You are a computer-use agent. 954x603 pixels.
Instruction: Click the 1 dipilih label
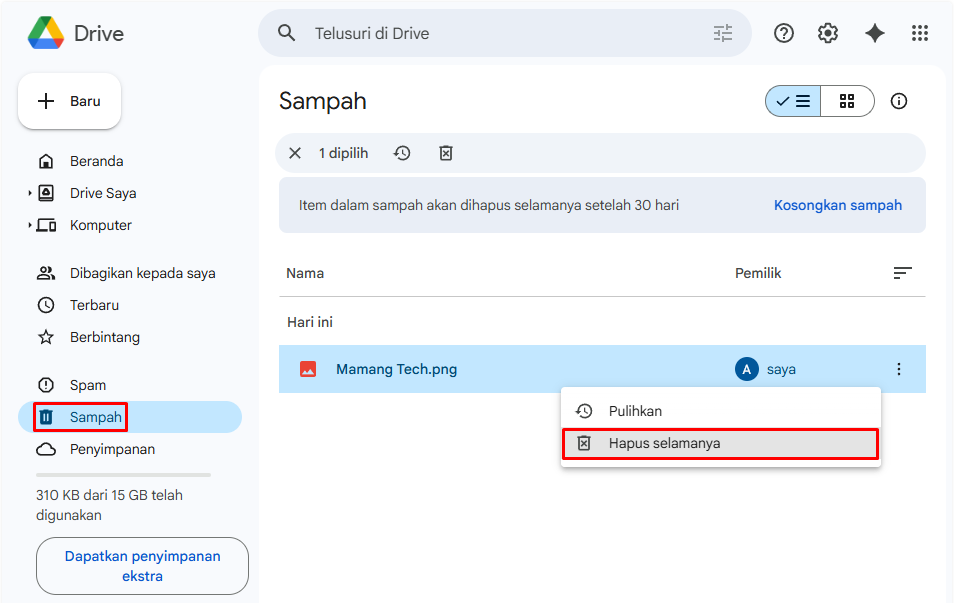344,153
